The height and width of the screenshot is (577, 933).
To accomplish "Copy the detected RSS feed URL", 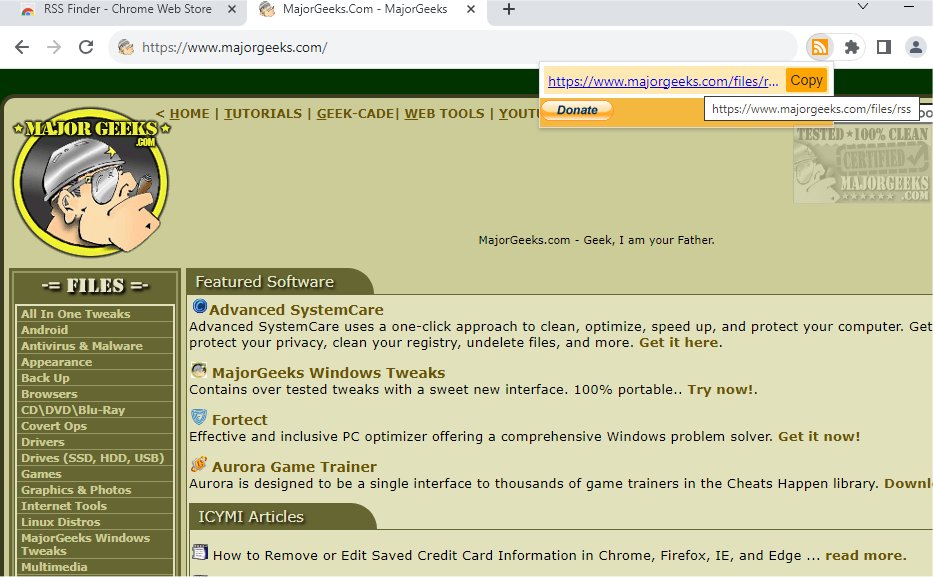I will pyautogui.click(x=806, y=80).
